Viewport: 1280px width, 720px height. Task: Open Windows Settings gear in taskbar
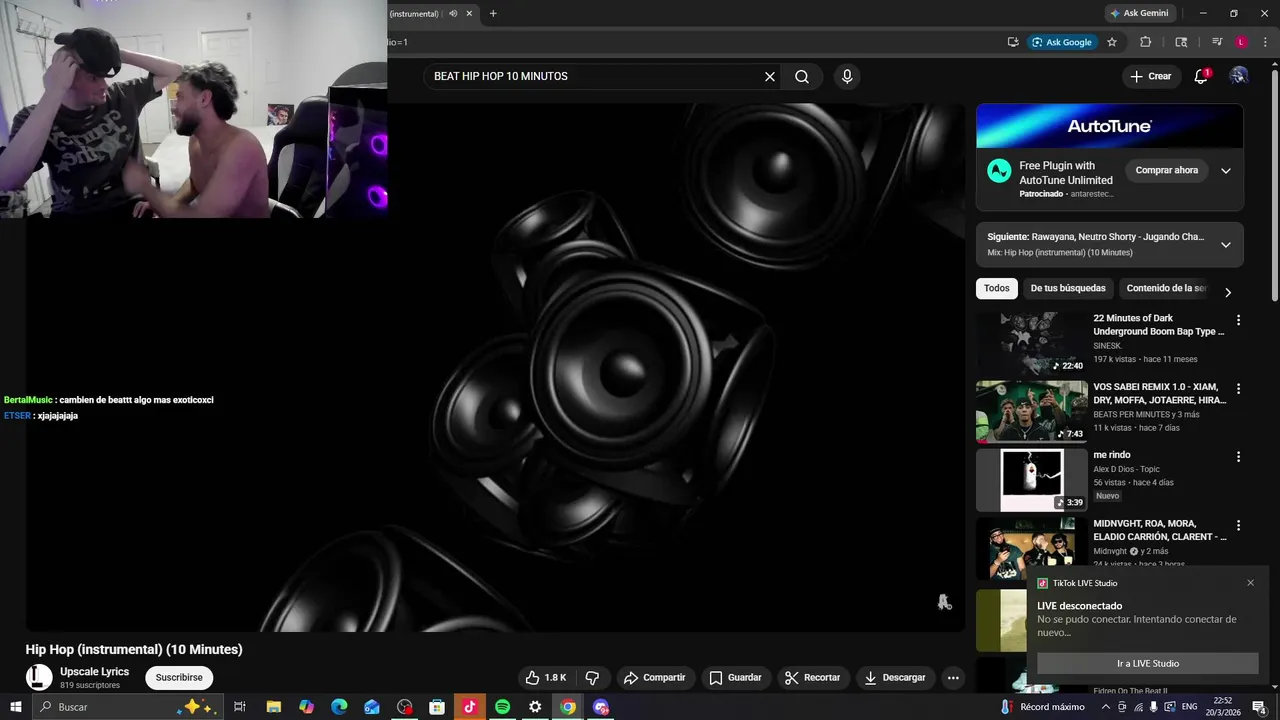pyautogui.click(x=535, y=707)
